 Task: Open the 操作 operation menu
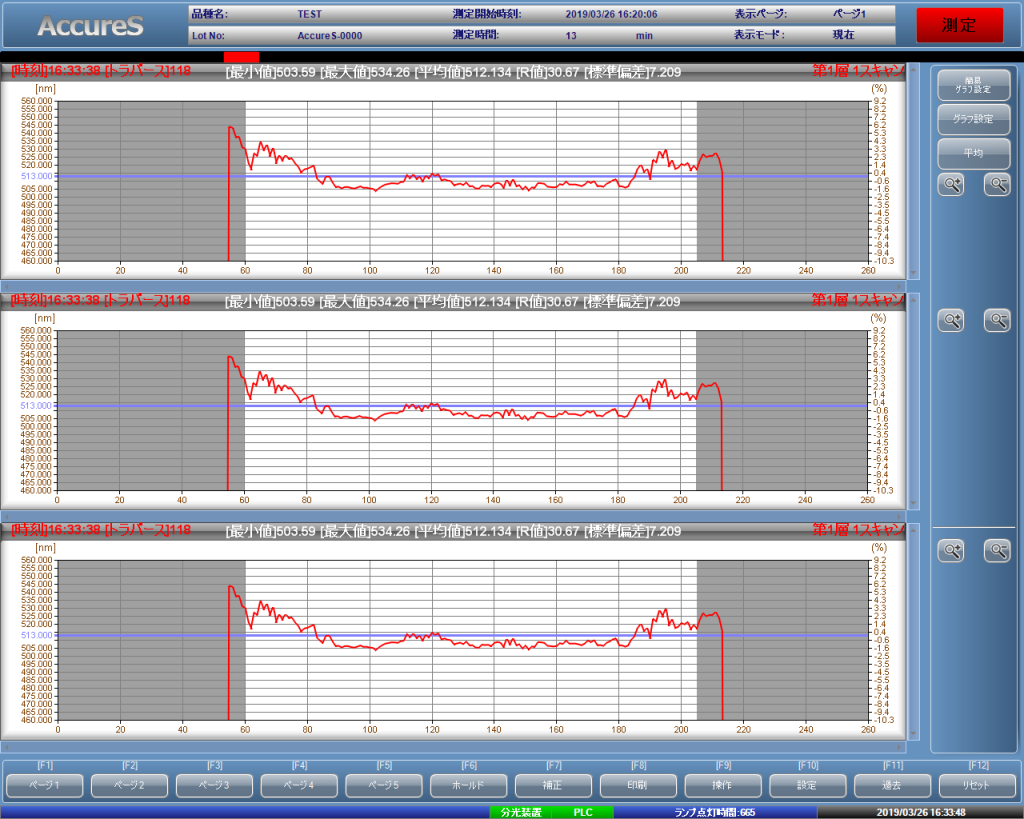tap(723, 785)
